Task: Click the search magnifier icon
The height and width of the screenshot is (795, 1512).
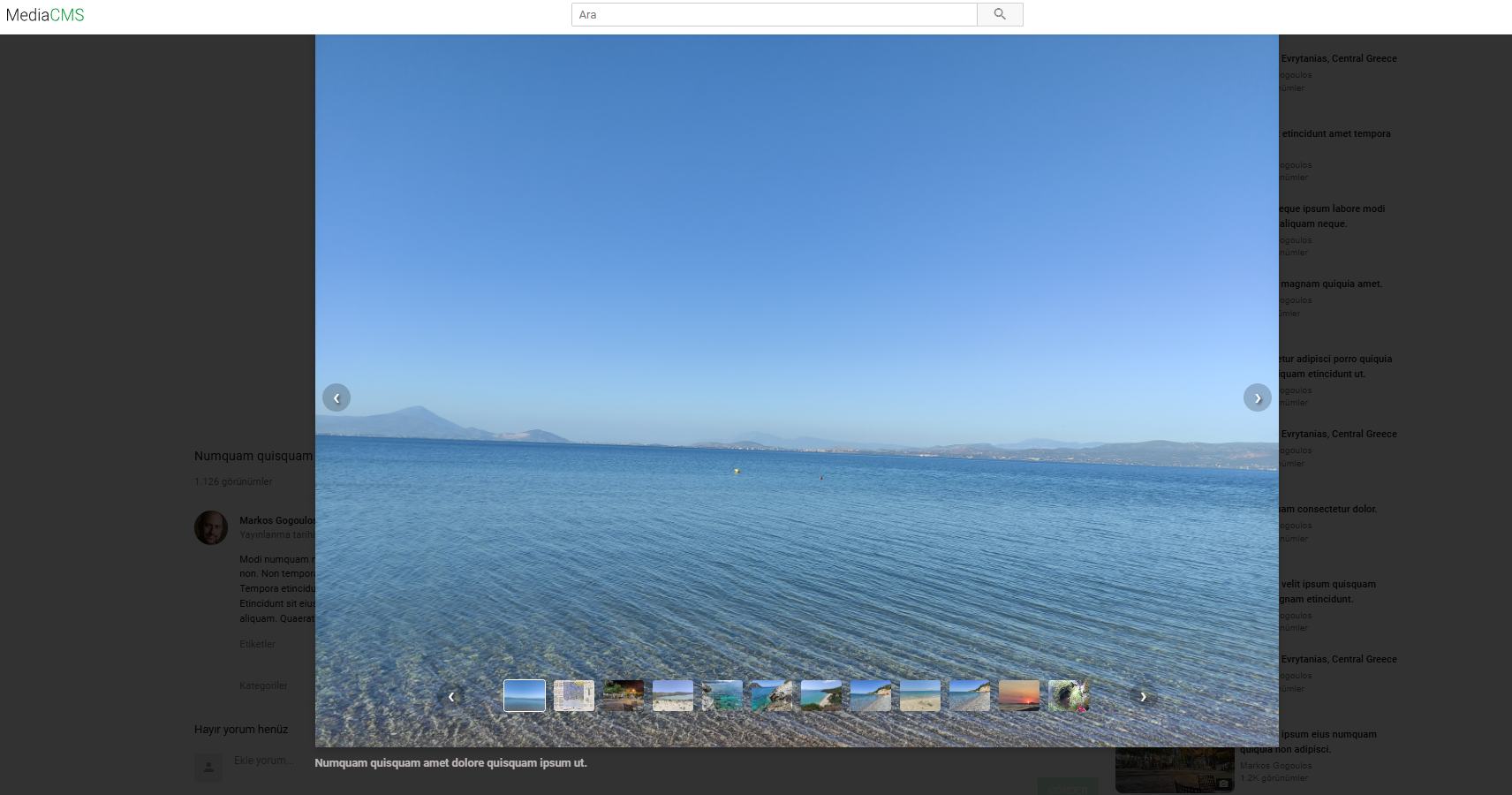Action: point(1000,14)
